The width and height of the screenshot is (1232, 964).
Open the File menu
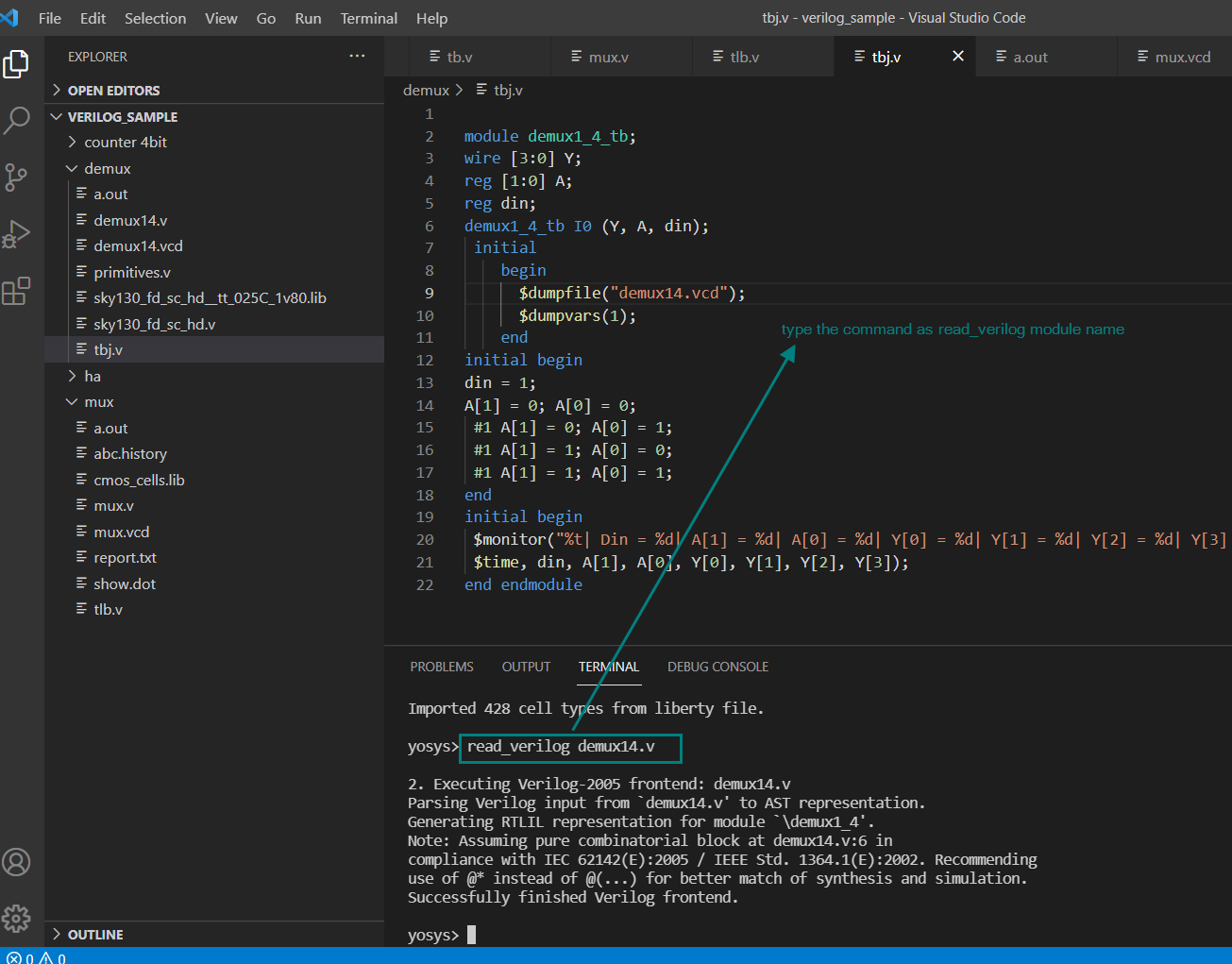tap(50, 18)
